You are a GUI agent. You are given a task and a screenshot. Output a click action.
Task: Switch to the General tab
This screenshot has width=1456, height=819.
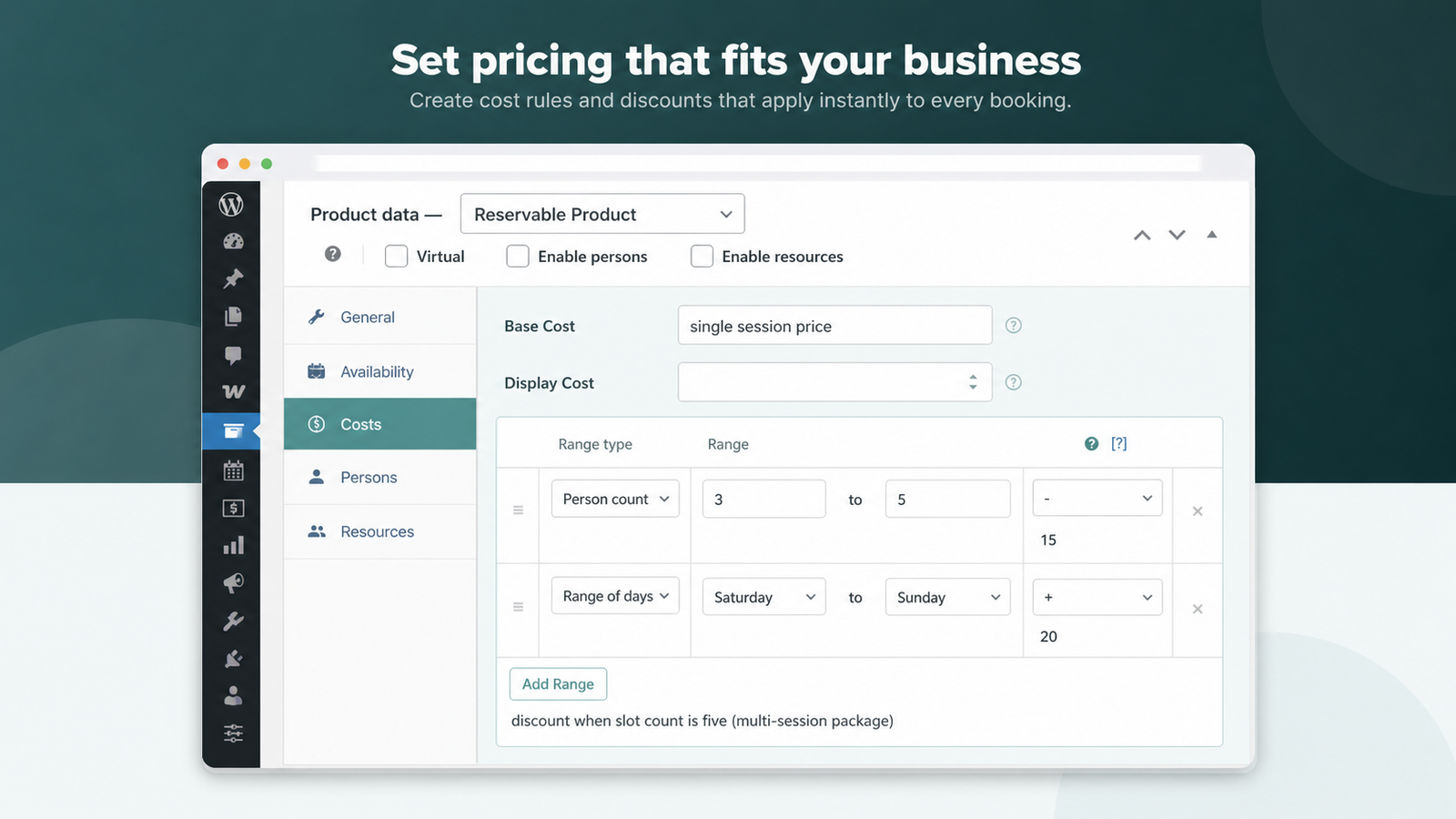point(380,317)
